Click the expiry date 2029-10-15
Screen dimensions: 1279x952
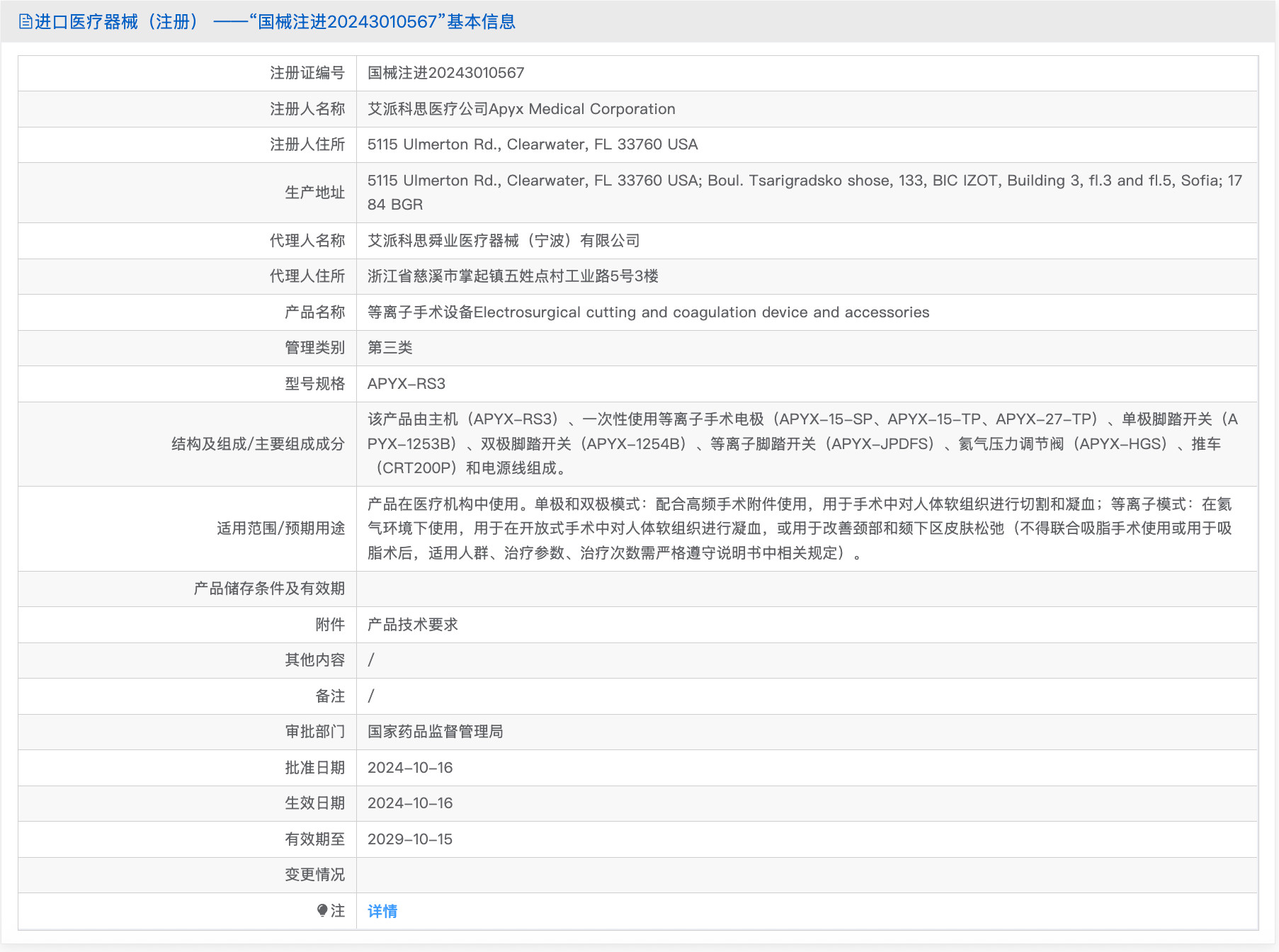(x=409, y=839)
